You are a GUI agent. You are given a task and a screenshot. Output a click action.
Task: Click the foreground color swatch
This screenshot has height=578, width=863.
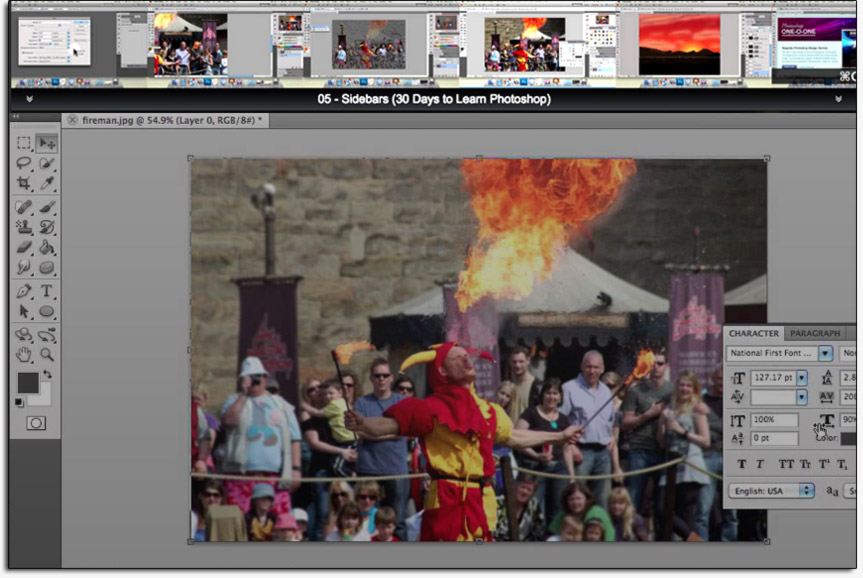[x=28, y=382]
